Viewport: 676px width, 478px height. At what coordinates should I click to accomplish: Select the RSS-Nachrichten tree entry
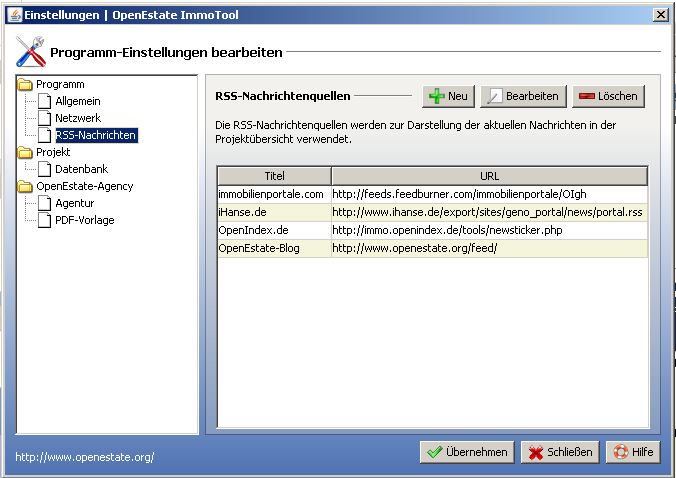[x=95, y=135]
